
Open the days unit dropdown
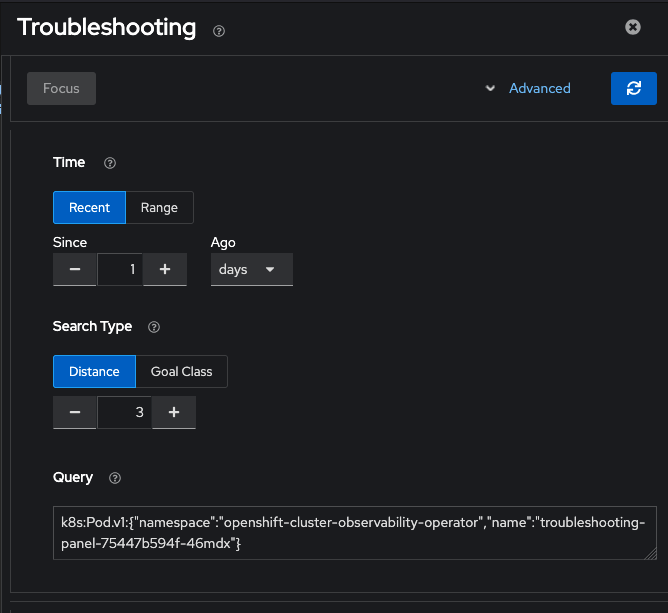pyautogui.click(x=251, y=270)
